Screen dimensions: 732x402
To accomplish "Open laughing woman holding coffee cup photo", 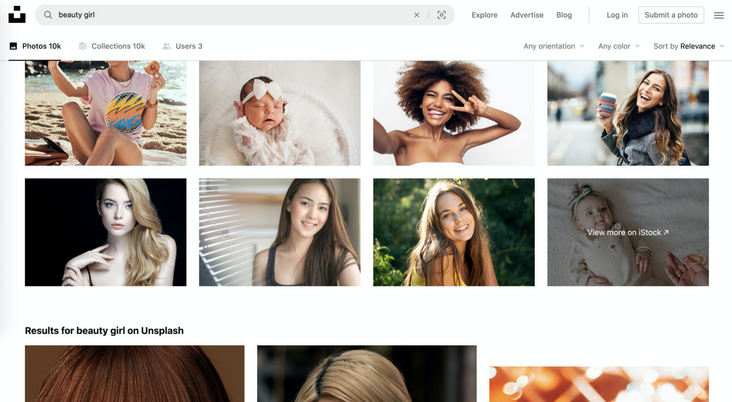I will click(628, 113).
